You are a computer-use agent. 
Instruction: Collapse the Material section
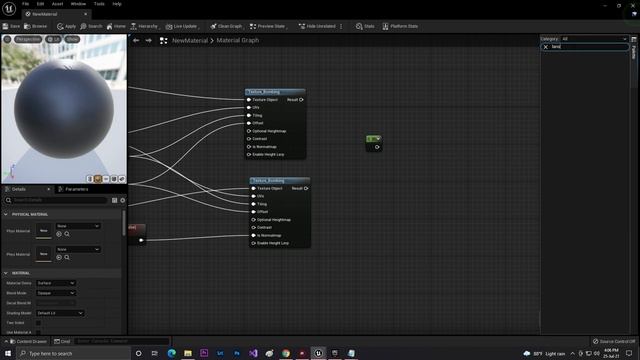pos(6,273)
